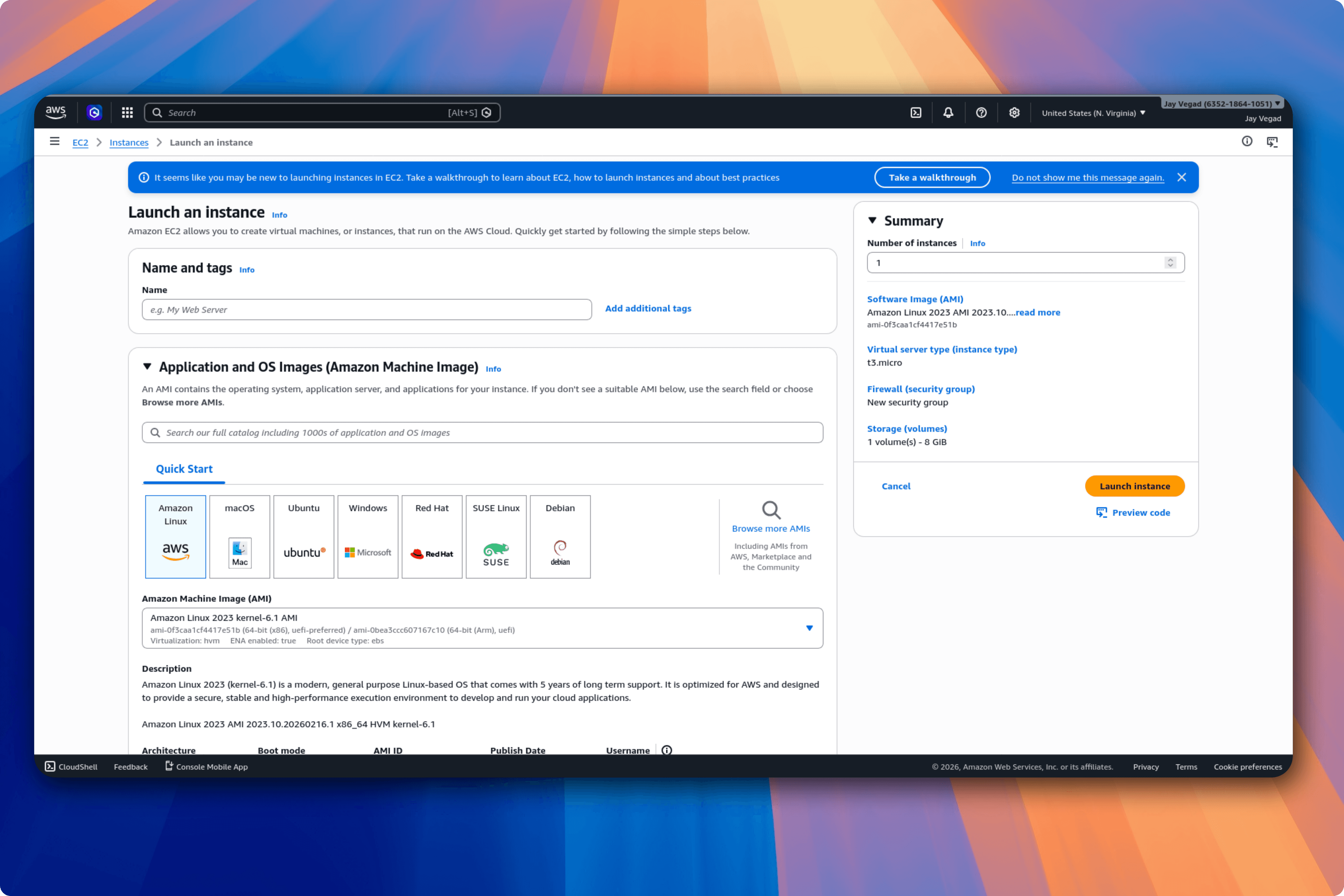Increase the number of instances stepper

point(1170,259)
